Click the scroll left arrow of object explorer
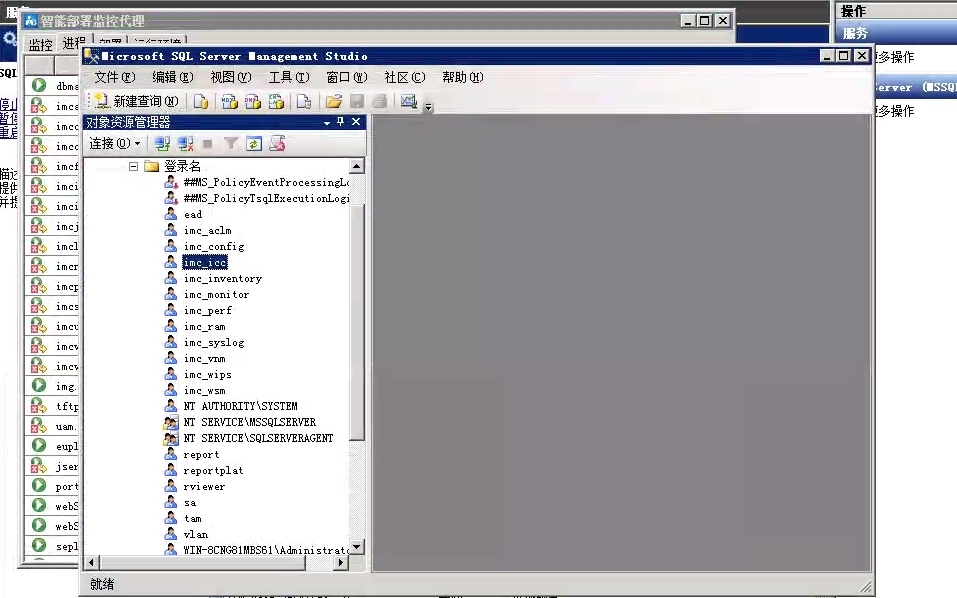Screen dimensions: 957x598 (x=92, y=563)
